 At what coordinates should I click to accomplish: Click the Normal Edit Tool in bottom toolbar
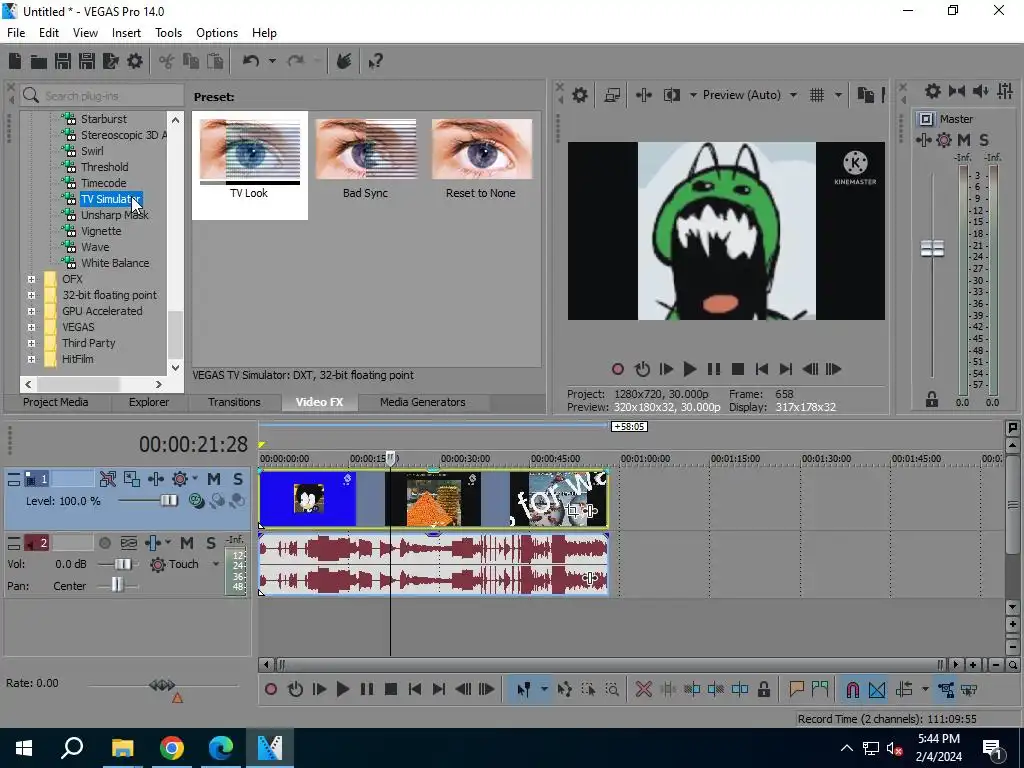point(524,690)
